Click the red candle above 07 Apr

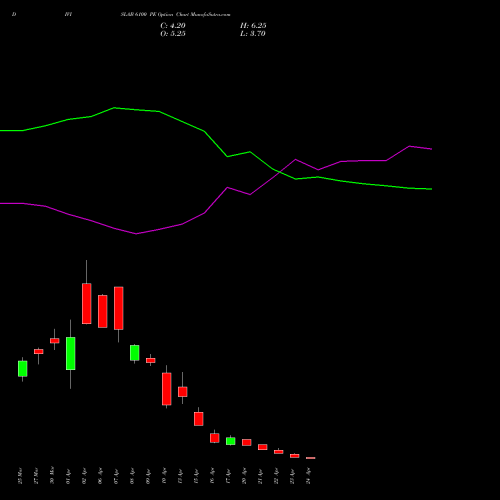119,308
